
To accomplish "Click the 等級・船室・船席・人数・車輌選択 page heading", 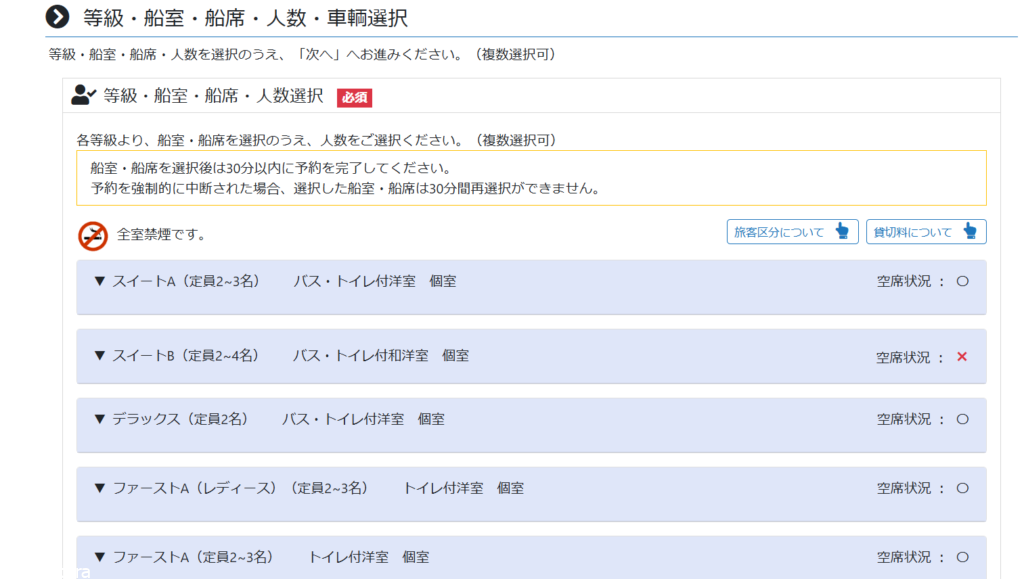I will point(245,18).
